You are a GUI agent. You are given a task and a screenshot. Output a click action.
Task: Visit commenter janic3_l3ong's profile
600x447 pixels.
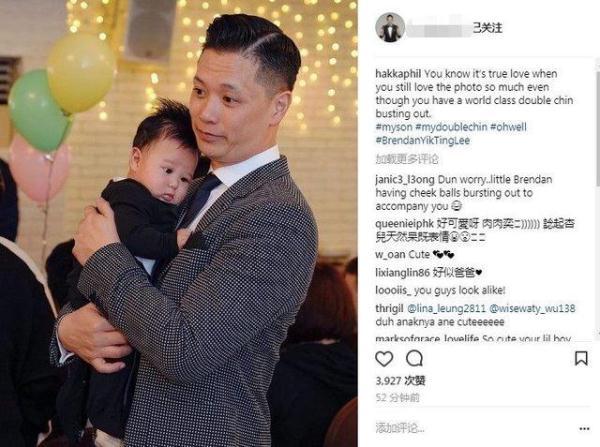405,179
